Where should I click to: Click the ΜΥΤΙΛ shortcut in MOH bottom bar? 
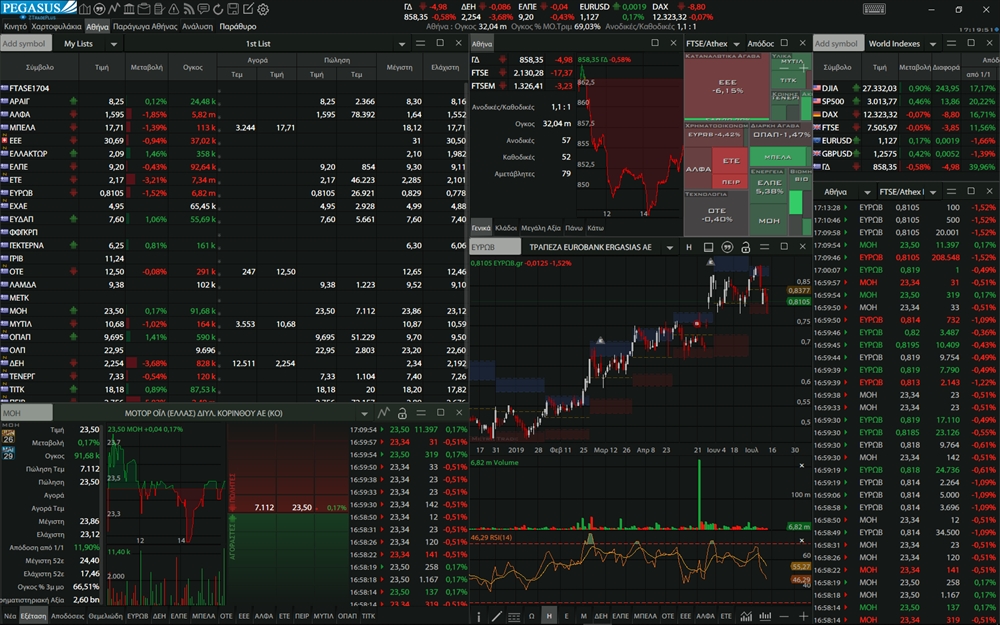[323, 616]
